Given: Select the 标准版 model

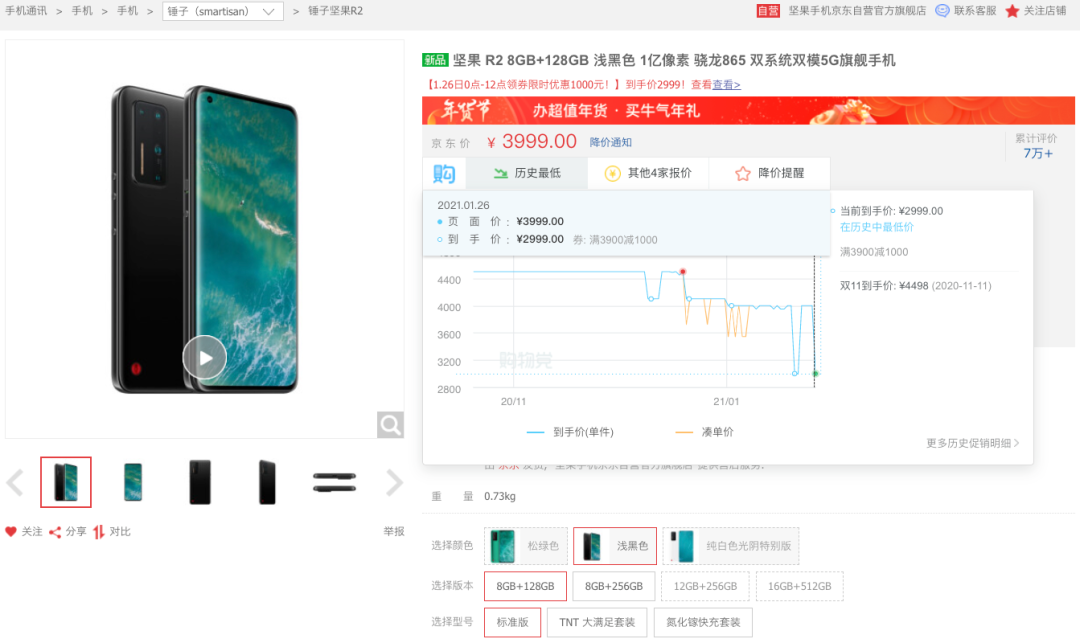Looking at the screenshot, I should click(x=512, y=622).
